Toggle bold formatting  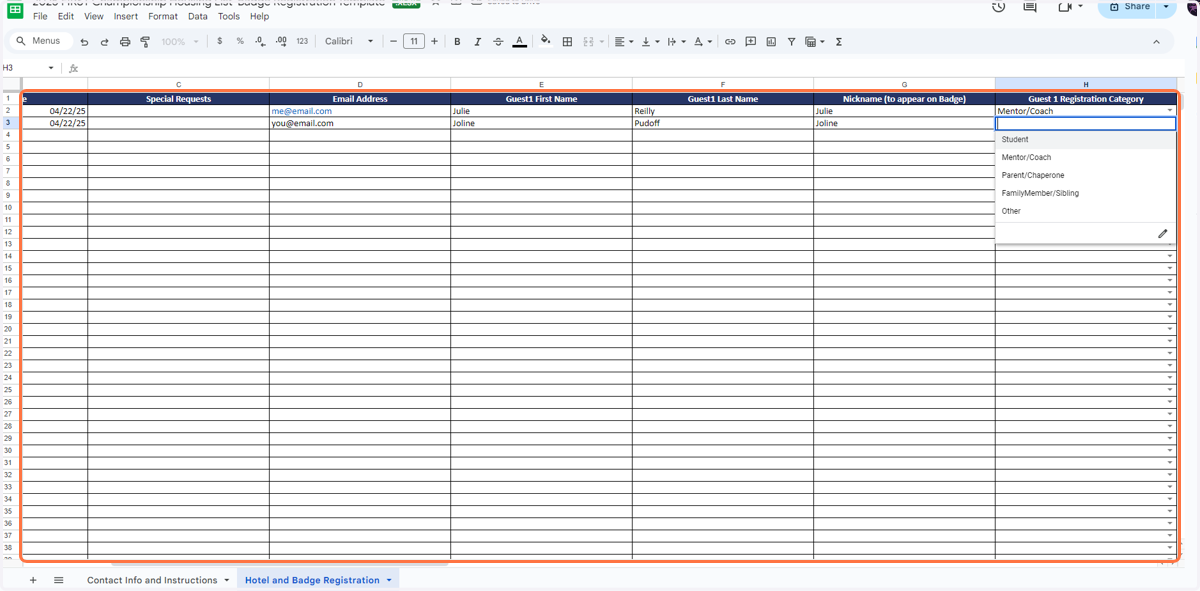457,42
